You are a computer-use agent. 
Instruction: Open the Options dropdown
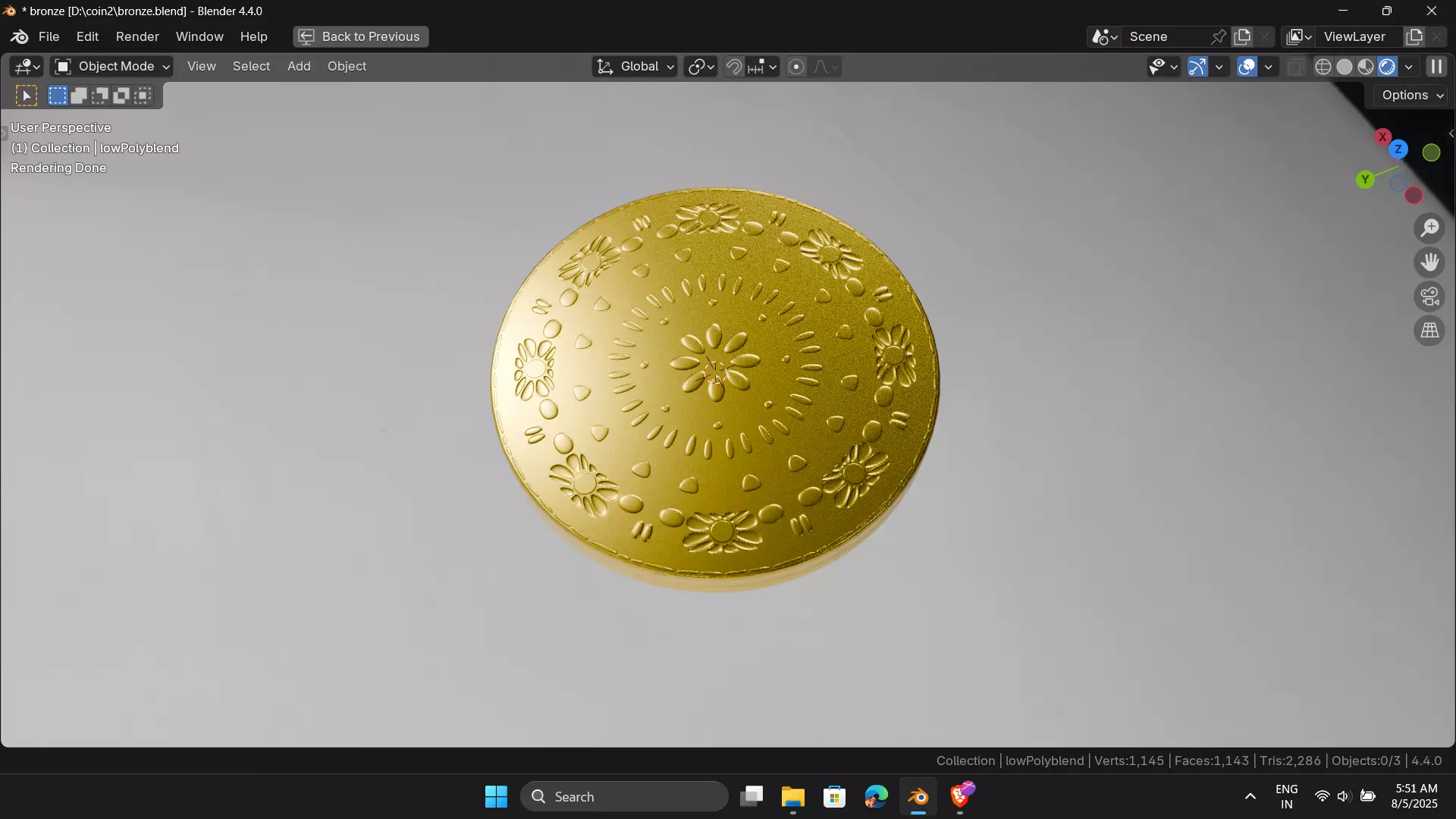(1412, 96)
